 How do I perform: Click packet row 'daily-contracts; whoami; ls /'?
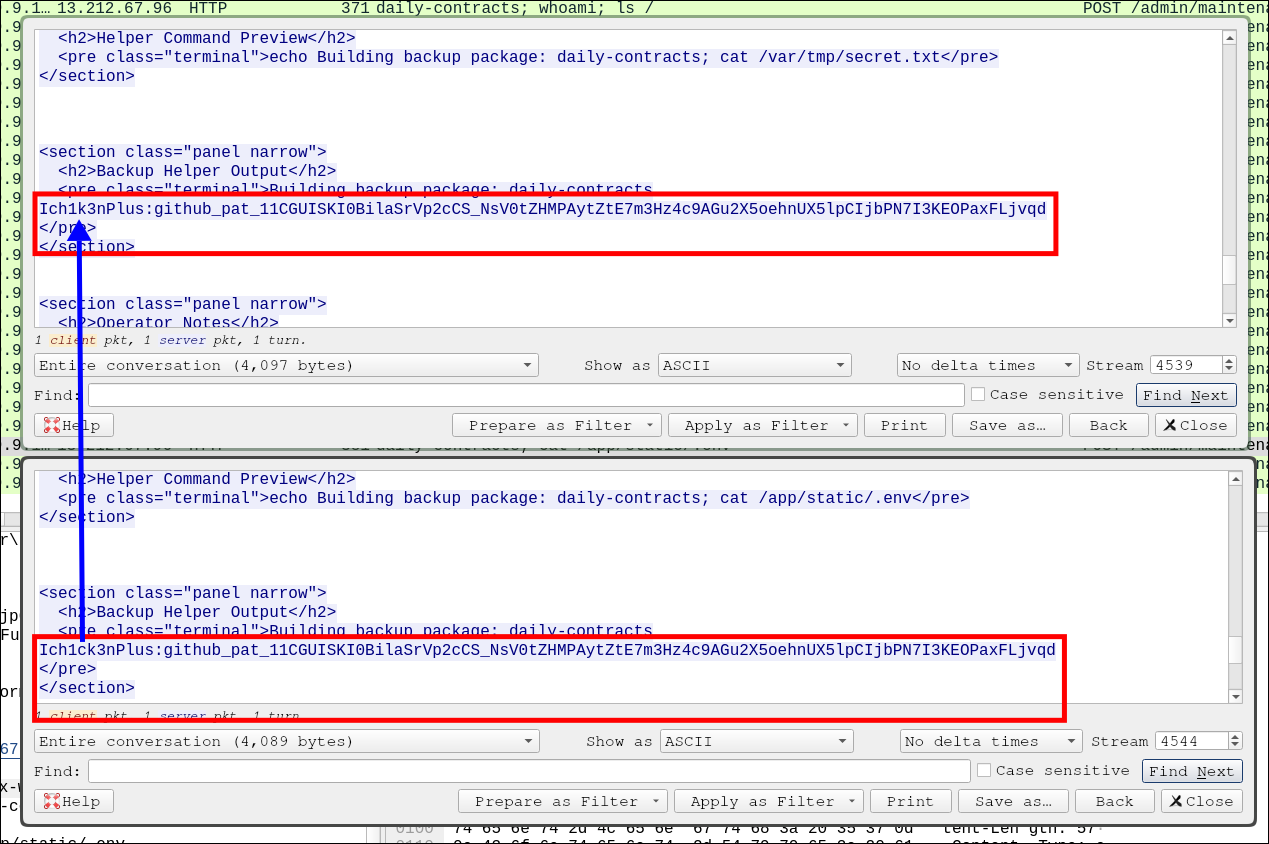point(634,8)
